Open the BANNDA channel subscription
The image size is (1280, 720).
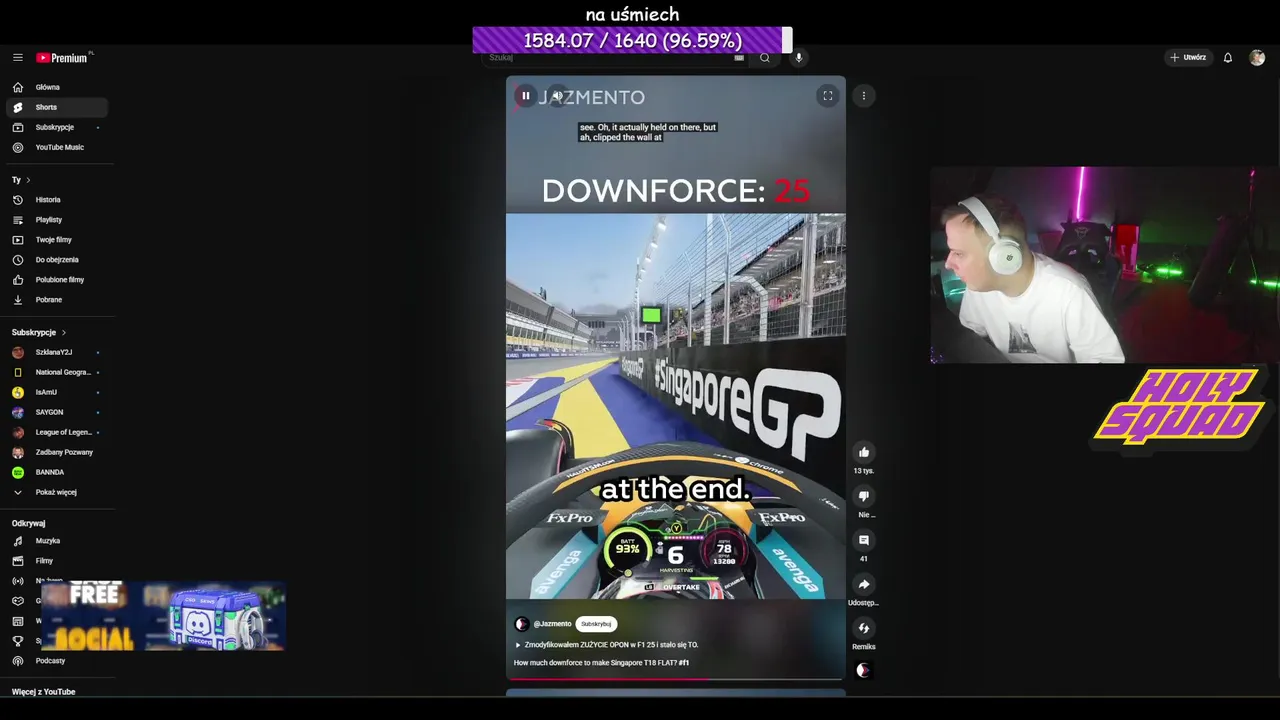tap(56, 472)
